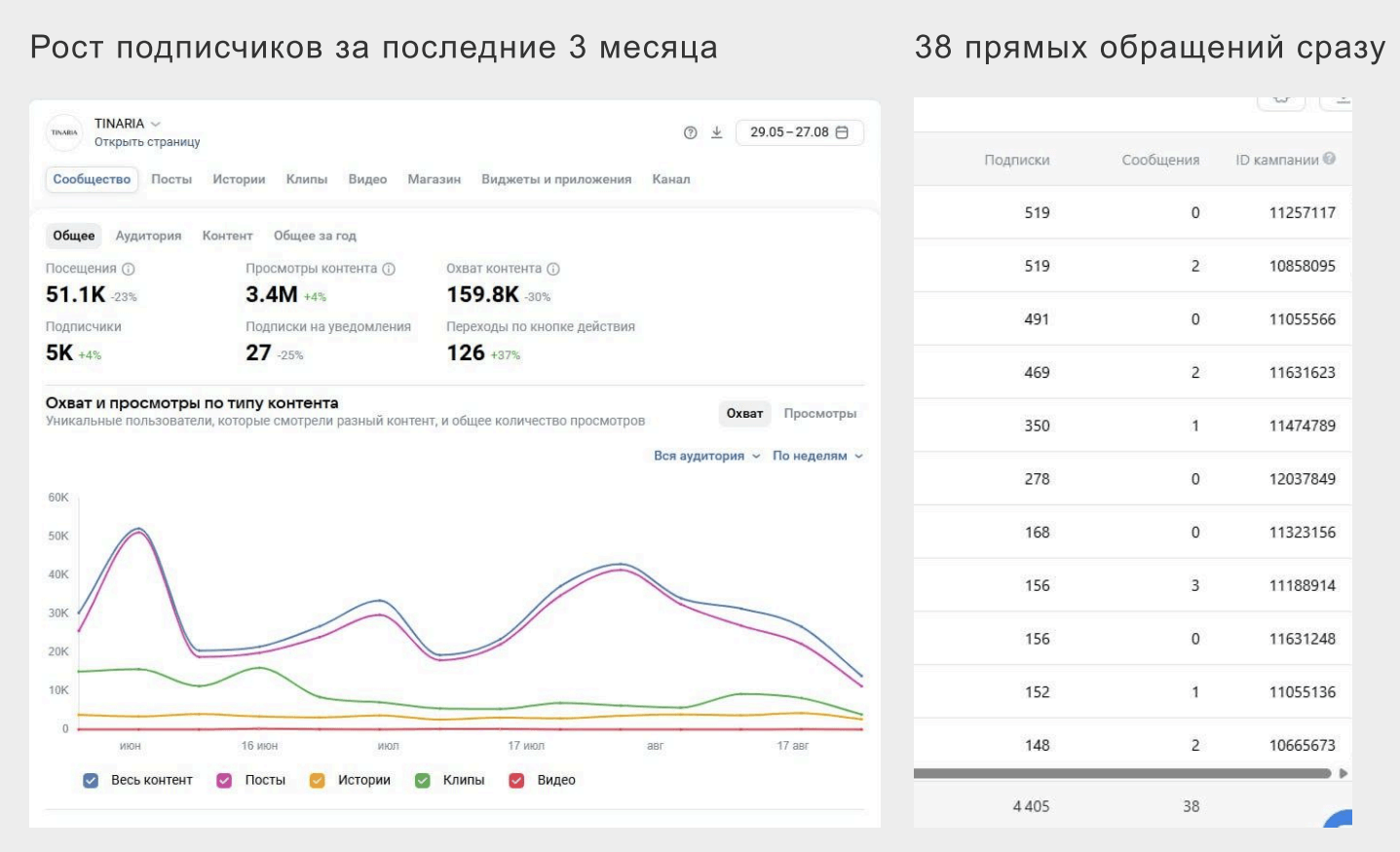Click the 38 total messages value

(1192, 806)
